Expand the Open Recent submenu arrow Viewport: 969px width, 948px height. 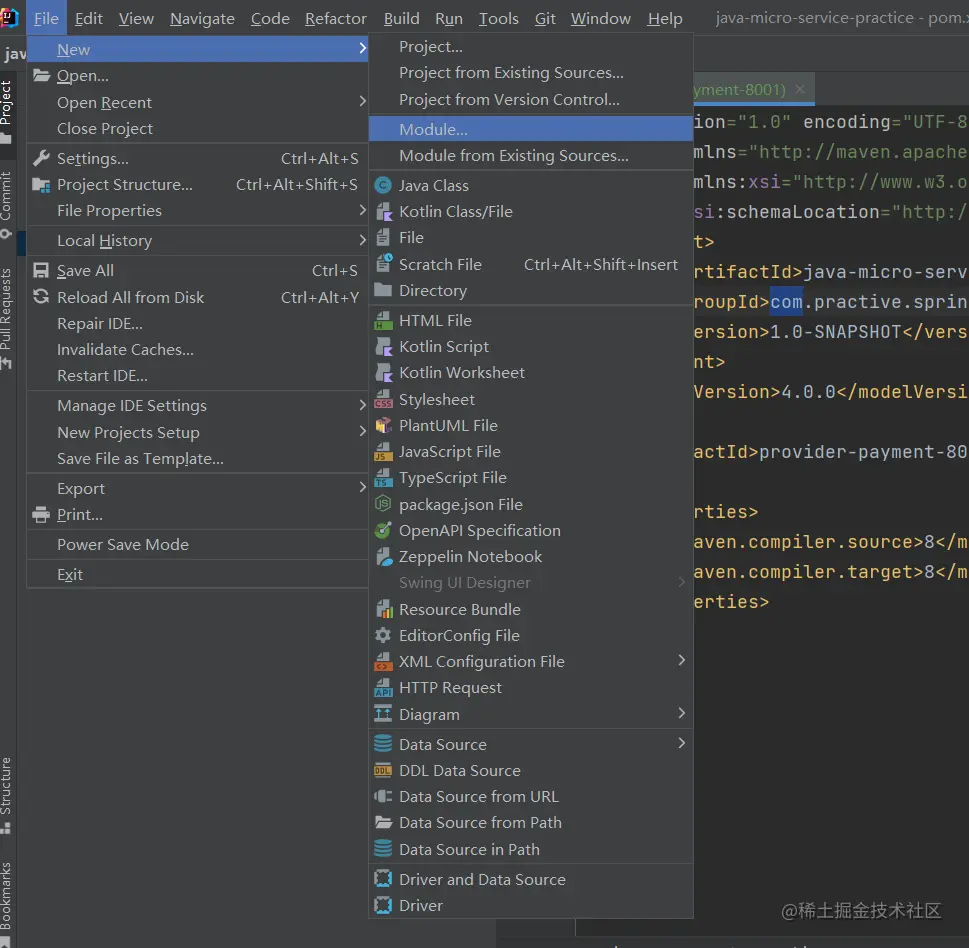coord(362,101)
